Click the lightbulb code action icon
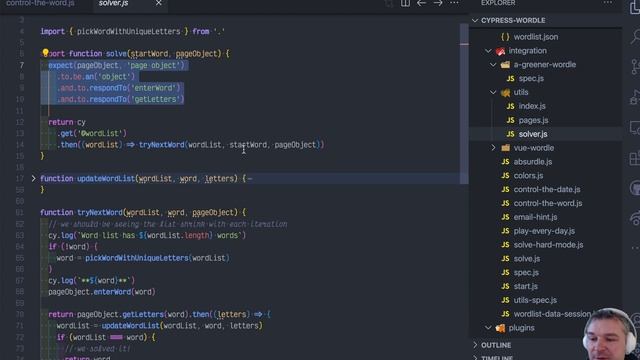This screenshot has width=640, height=360. point(45,53)
